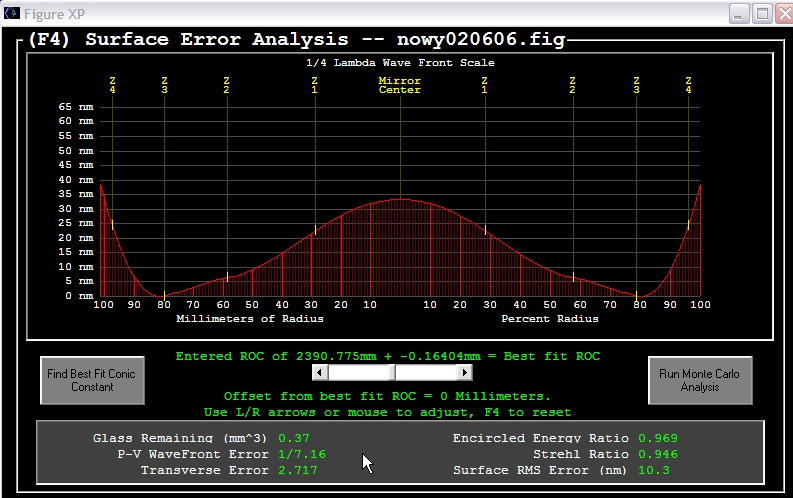
Task: Select Glass Remaining value 0.37
Action: click(294, 438)
